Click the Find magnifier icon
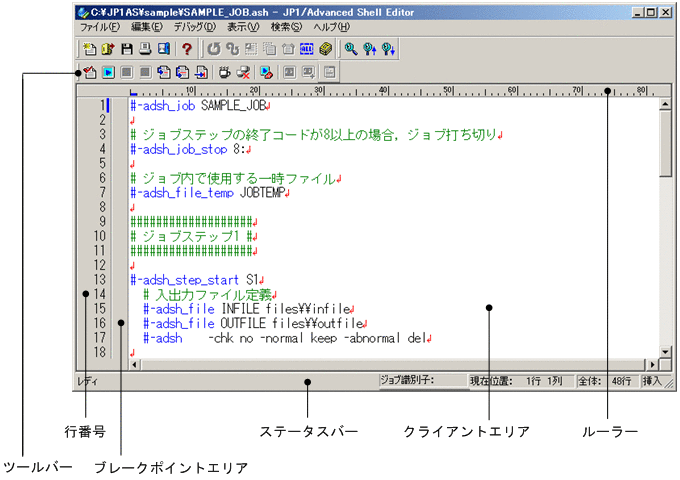Screen dimensions: 680x480 (351, 48)
